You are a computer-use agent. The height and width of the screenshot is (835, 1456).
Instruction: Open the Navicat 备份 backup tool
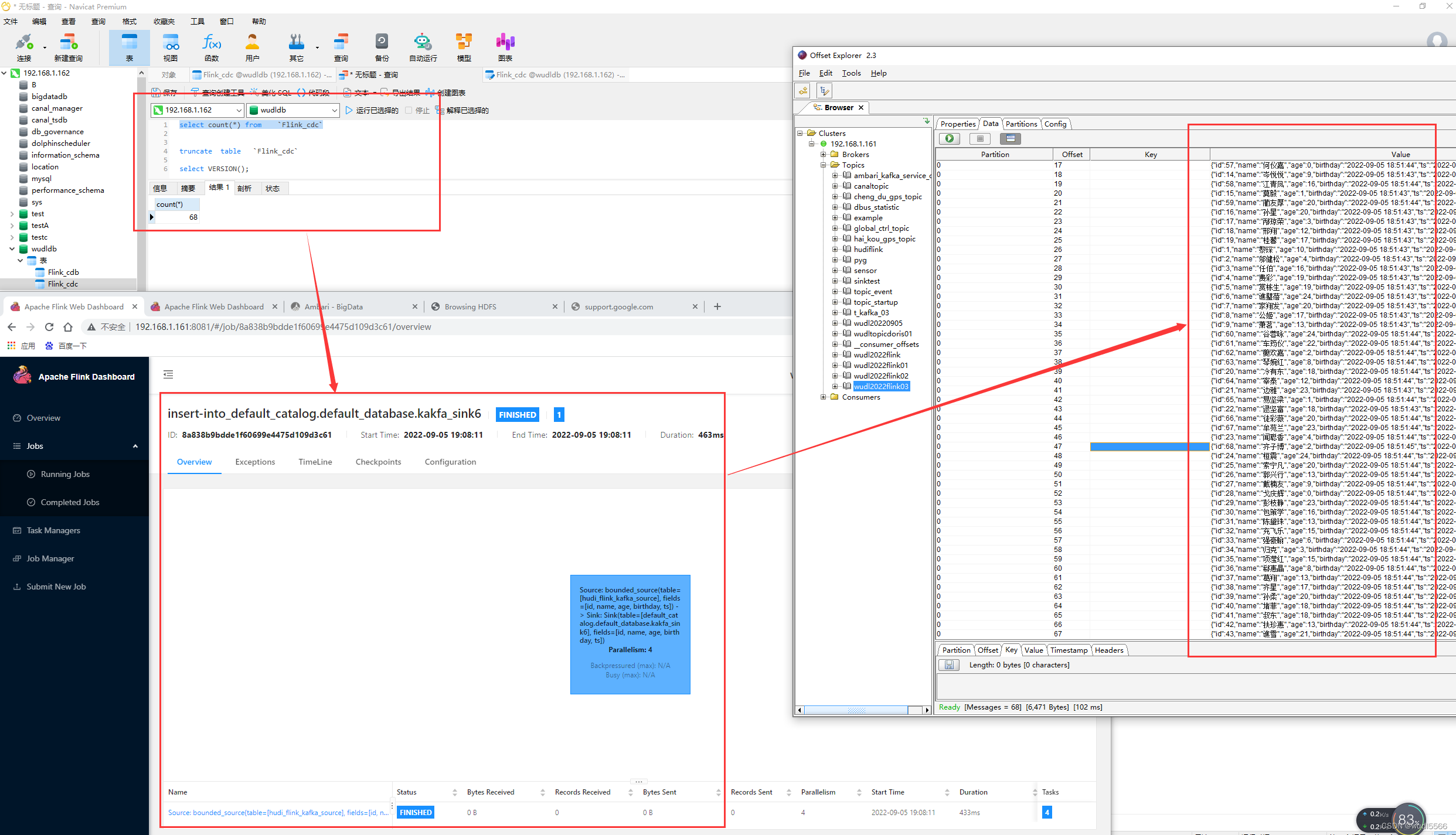coord(382,47)
